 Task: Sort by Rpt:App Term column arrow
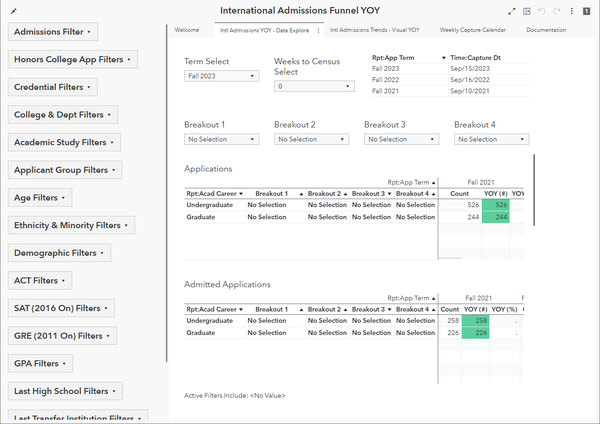tap(443, 58)
